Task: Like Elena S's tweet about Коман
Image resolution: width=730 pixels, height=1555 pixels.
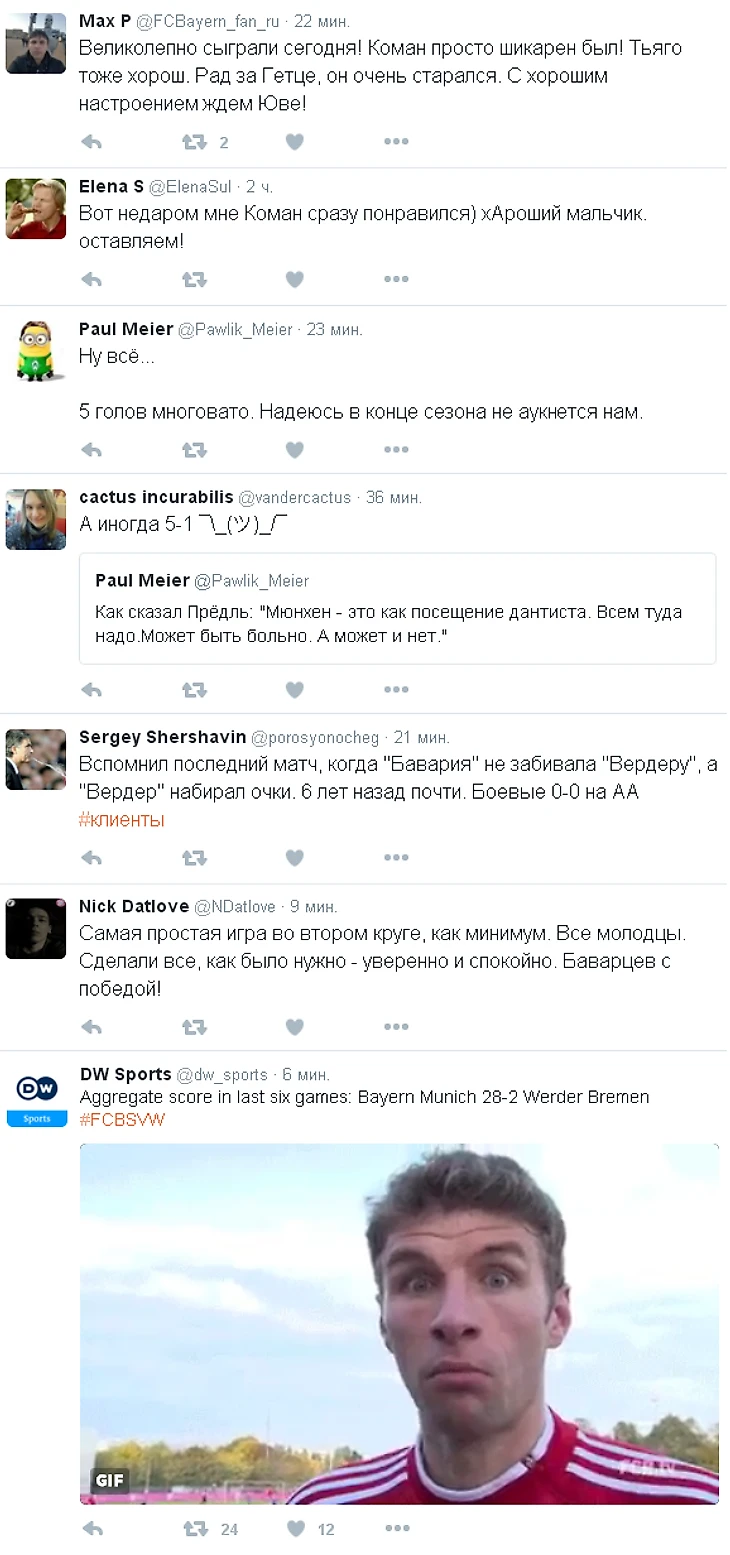Action: tap(294, 279)
